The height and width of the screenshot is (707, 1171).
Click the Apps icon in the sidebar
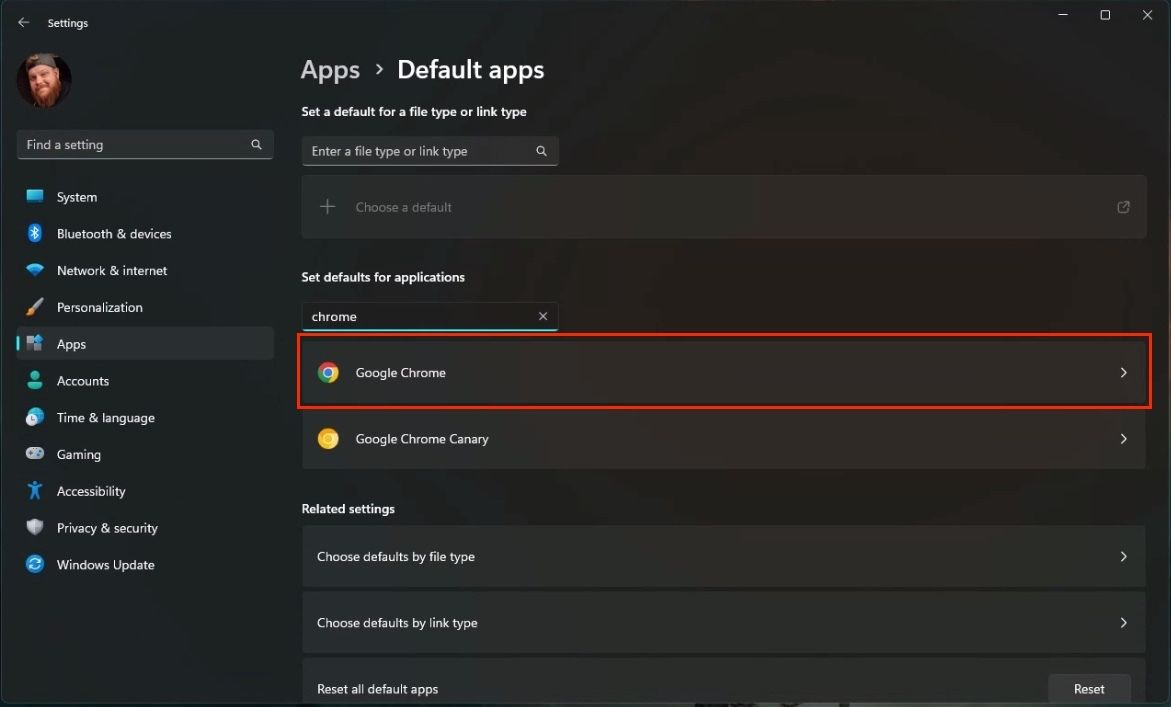pos(34,343)
